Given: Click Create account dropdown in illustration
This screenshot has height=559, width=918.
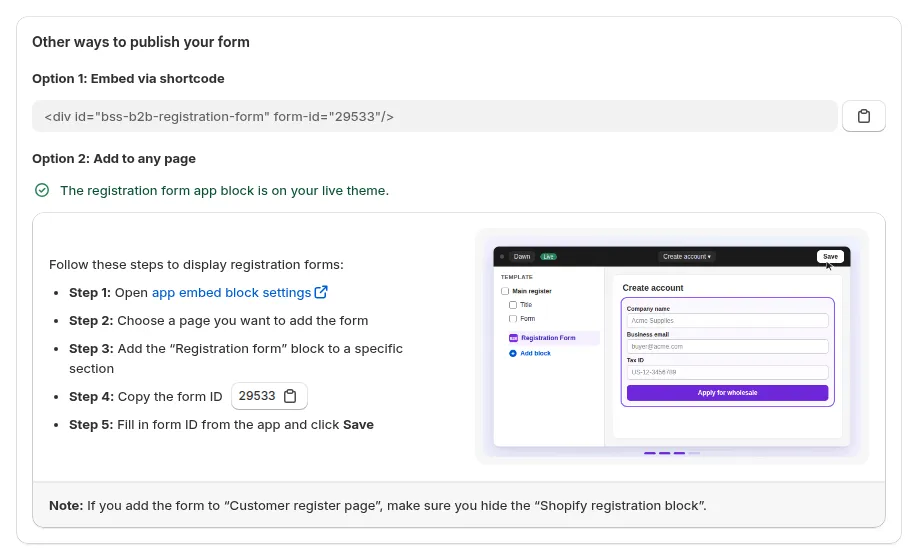Looking at the screenshot, I should click(687, 256).
